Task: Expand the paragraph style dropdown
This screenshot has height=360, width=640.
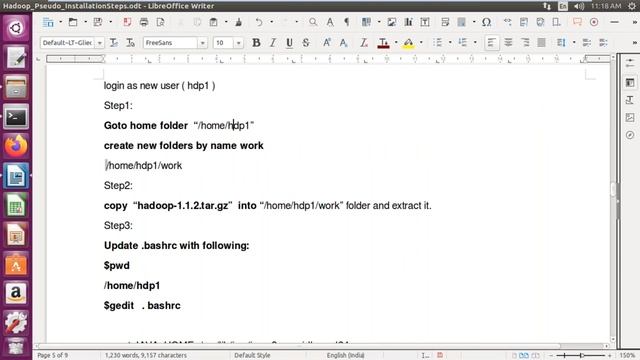Action: point(99,43)
